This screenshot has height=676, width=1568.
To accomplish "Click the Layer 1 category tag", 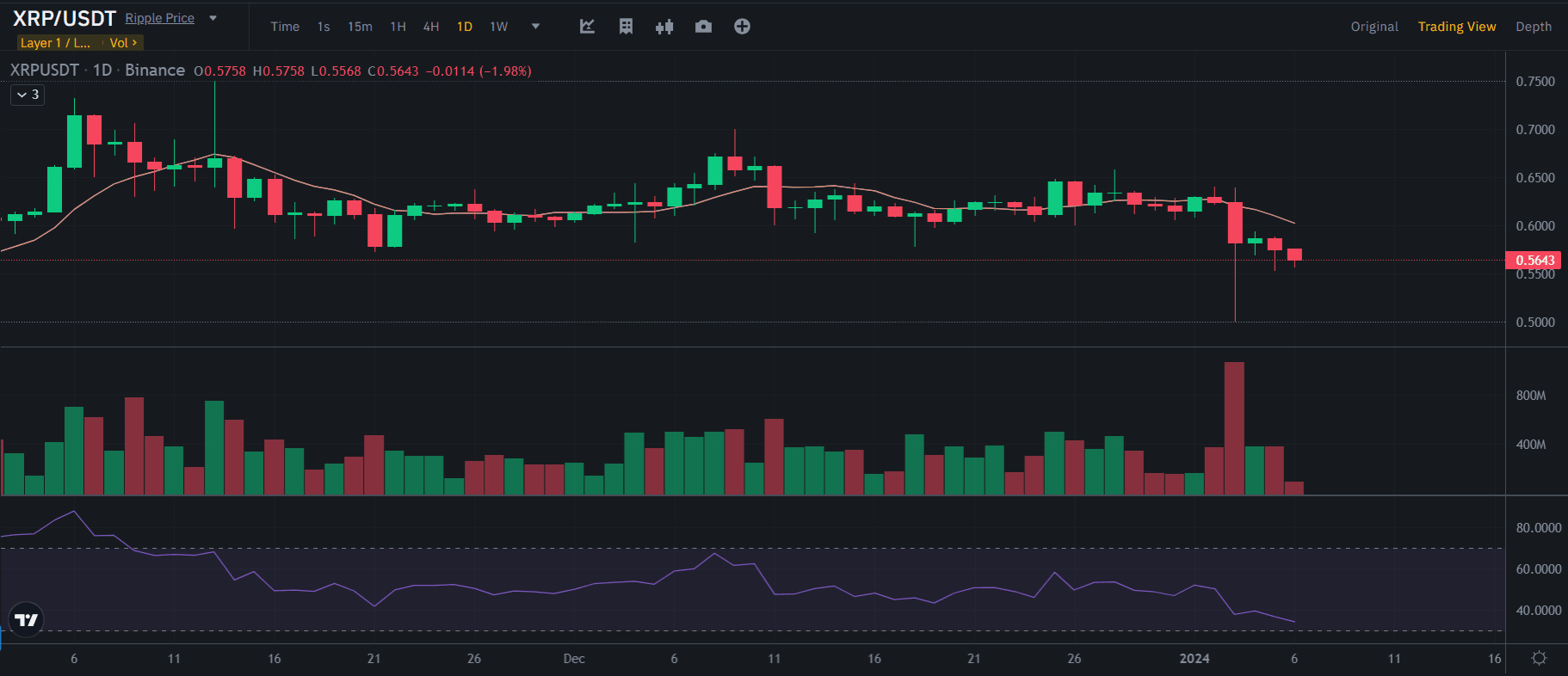I will coord(55,43).
